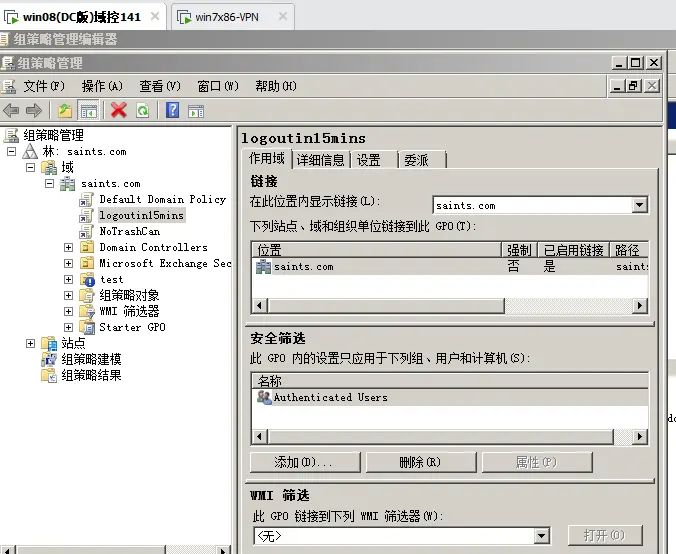This screenshot has width=676, height=554.
Task: Click the 组策略对象 folder icon
Action: tap(87, 295)
